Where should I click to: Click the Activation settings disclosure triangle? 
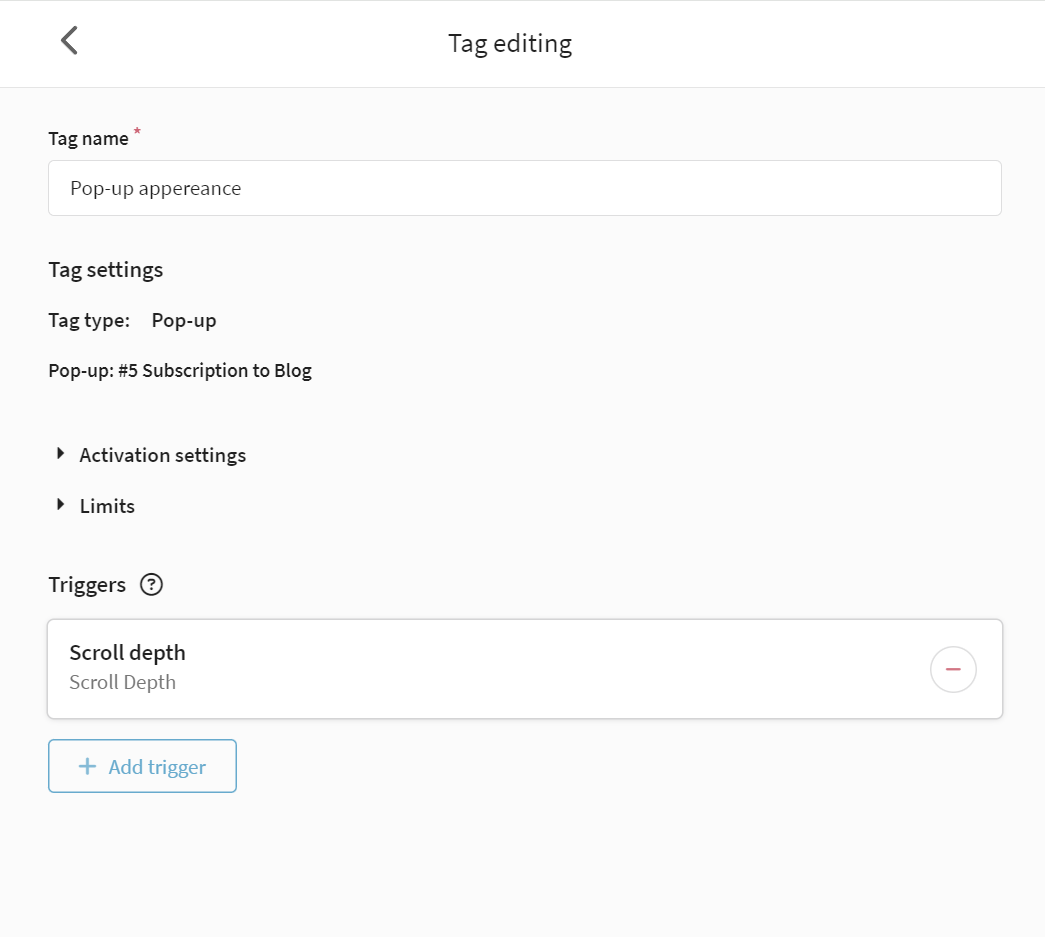(x=61, y=454)
